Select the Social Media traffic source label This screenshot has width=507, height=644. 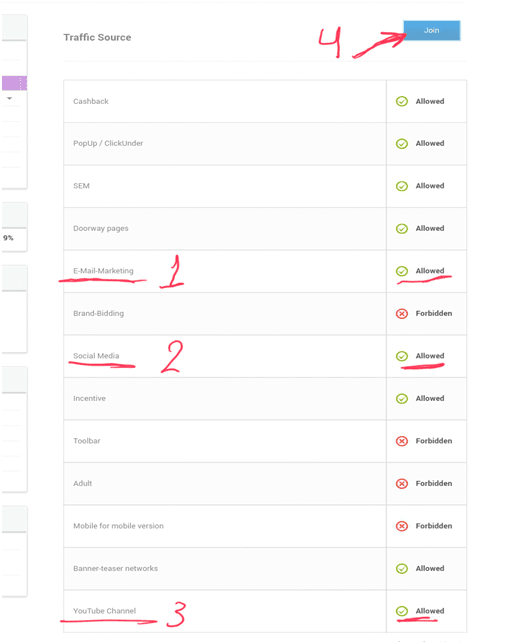pyautogui.click(x=96, y=356)
